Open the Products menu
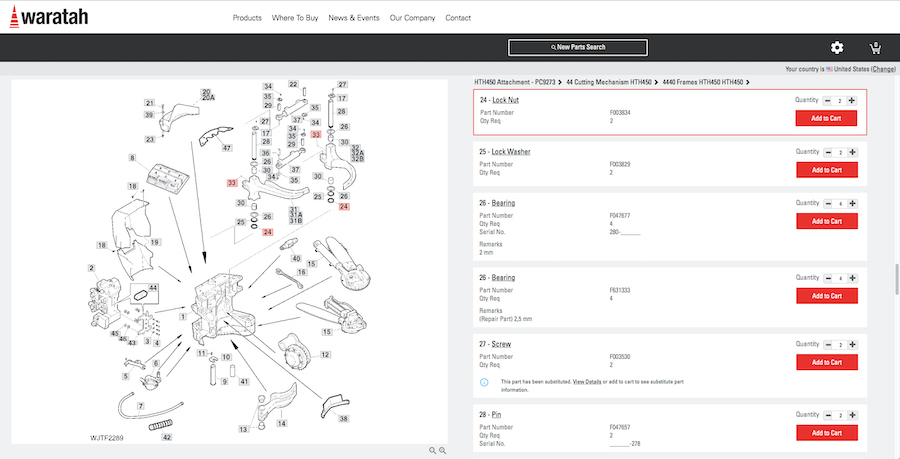900x459 pixels. pos(247,18)
